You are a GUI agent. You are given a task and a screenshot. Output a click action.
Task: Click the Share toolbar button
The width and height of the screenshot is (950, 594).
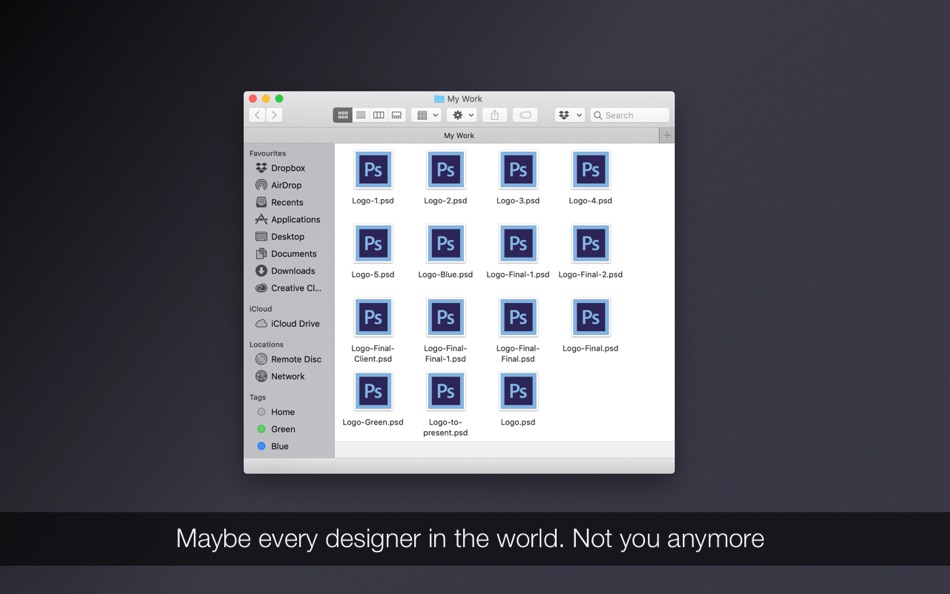495,115
